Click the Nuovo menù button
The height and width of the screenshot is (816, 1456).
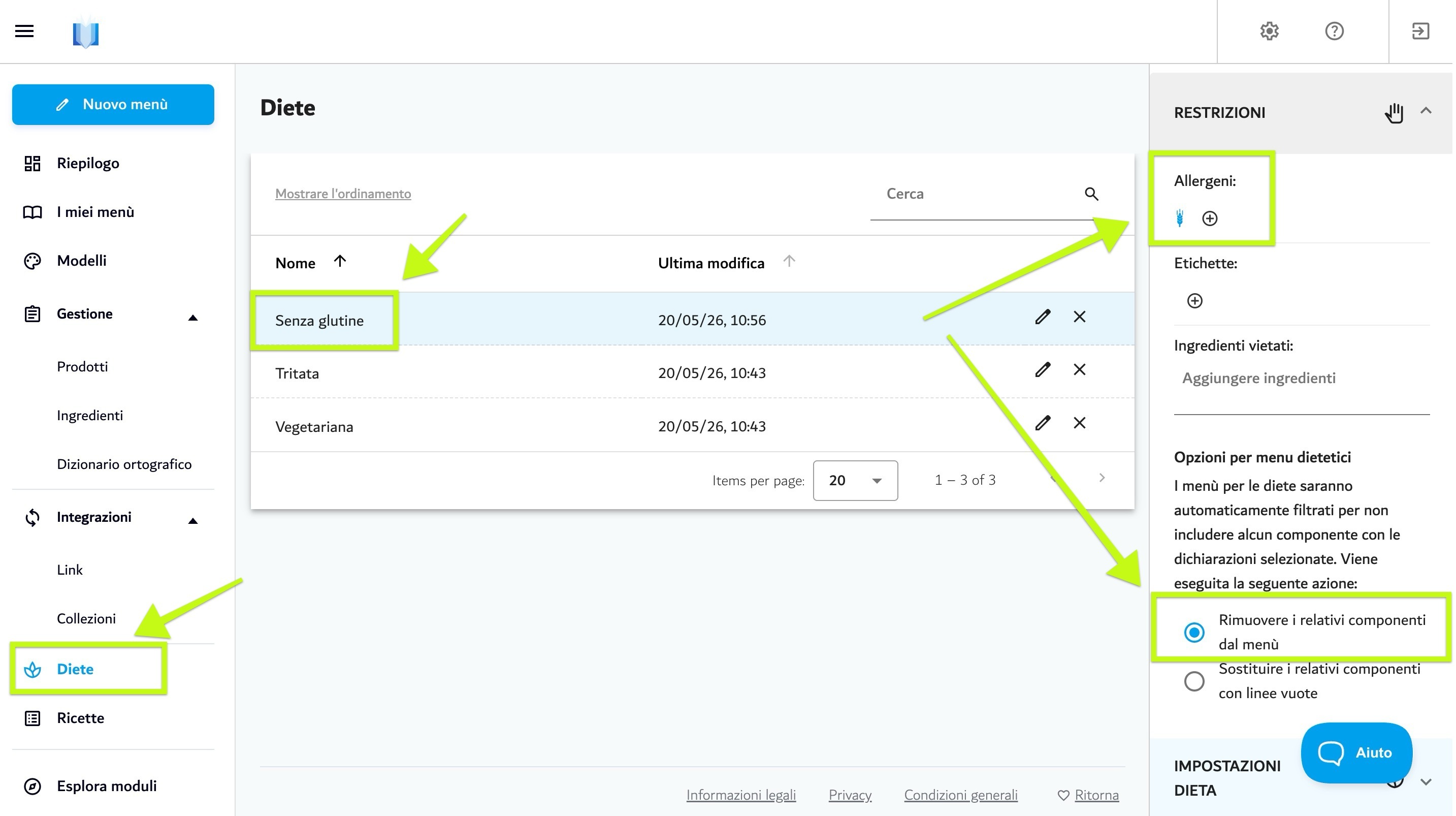[x=113, y=105]
